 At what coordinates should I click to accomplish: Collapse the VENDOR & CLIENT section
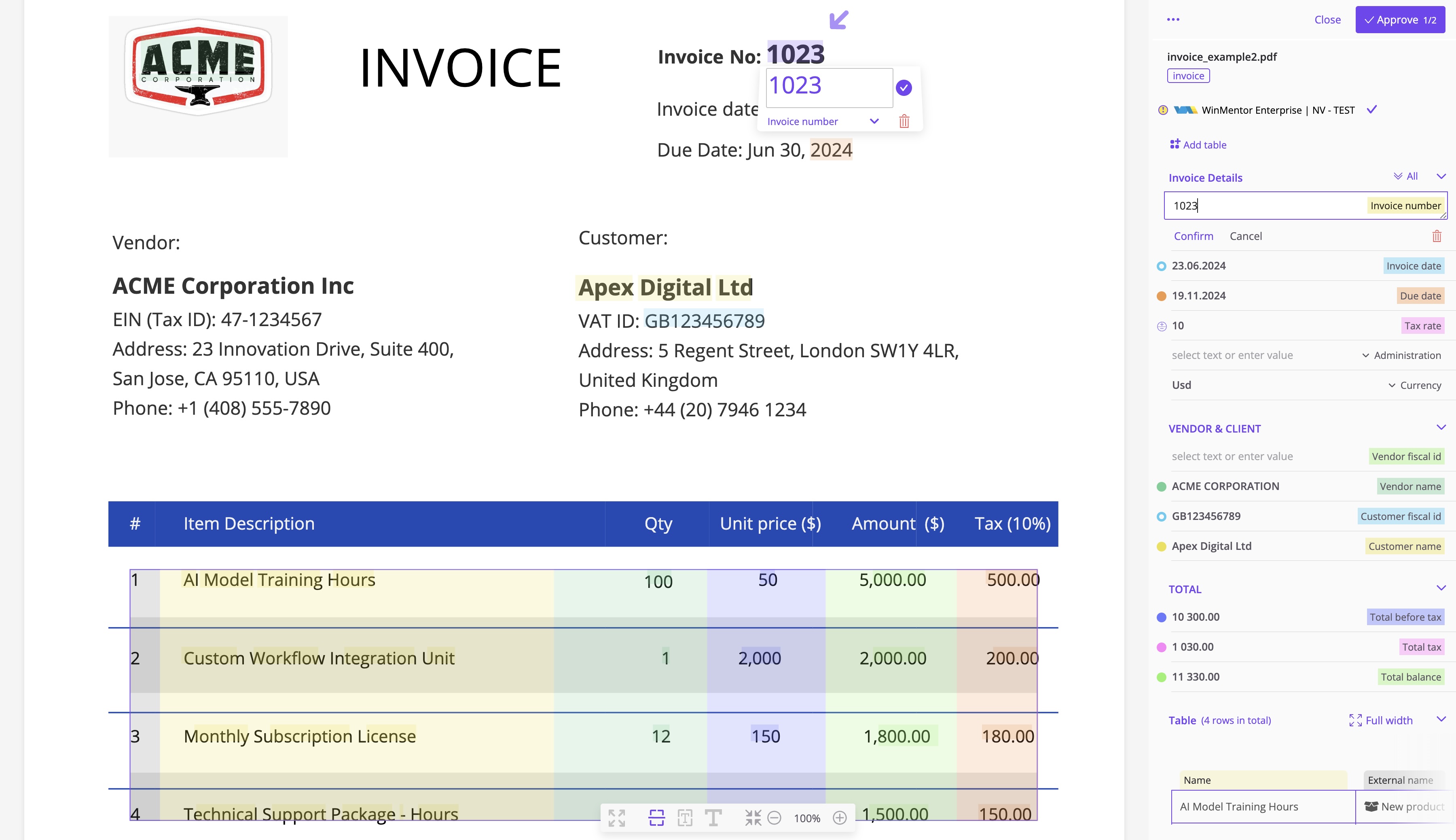coord(1441,428)
